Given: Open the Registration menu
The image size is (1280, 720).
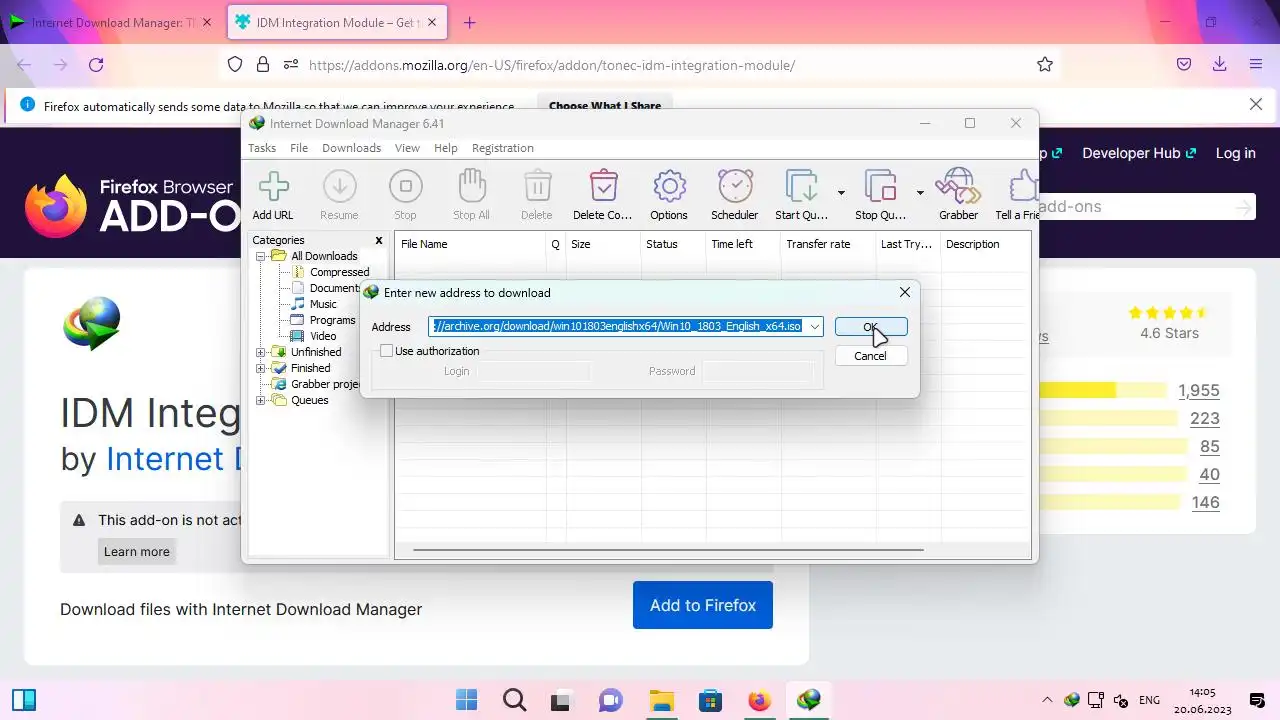Looking at the screenshot, I should 502,148.
